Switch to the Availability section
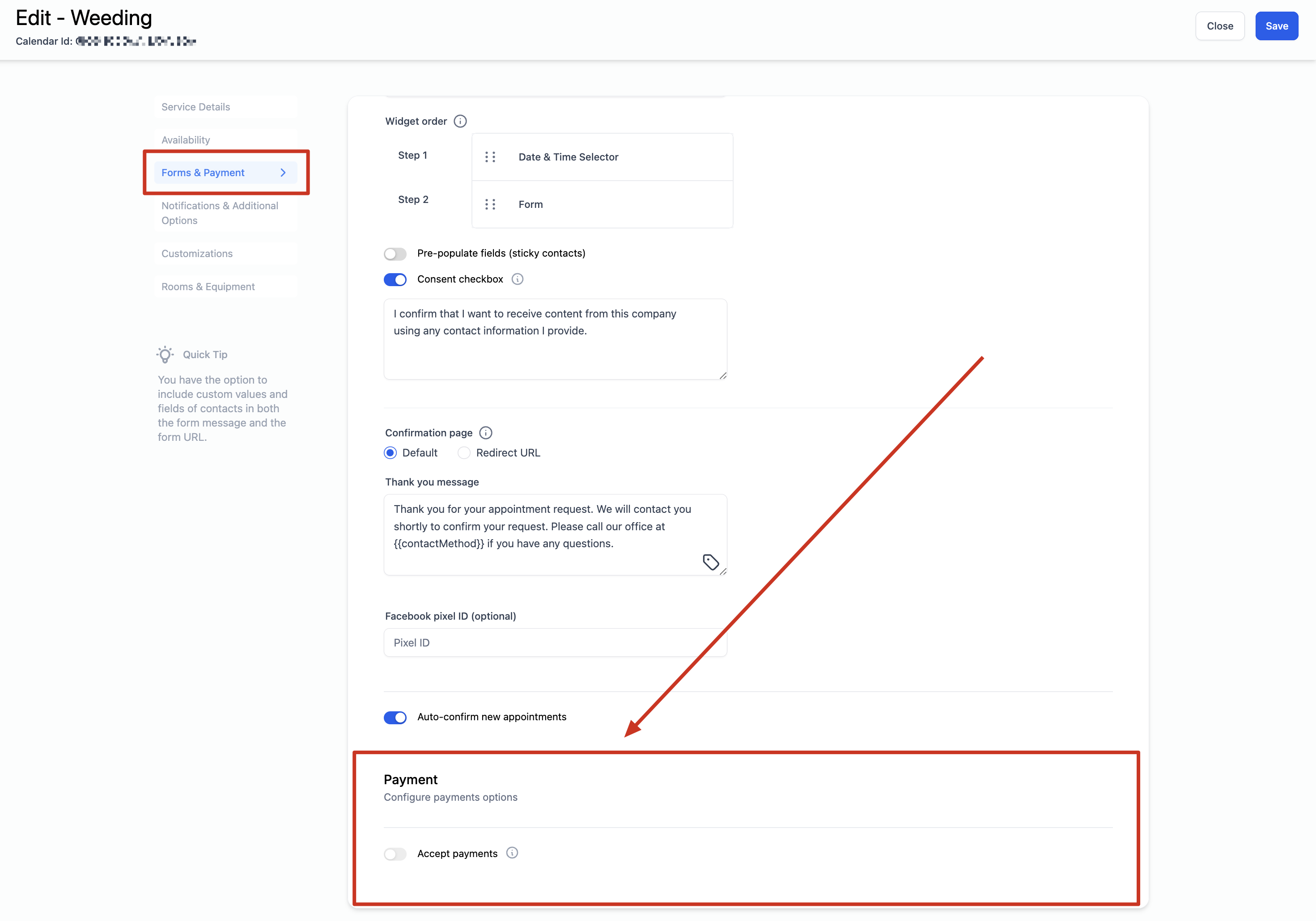1316x921 pixels. click(186, 140)
